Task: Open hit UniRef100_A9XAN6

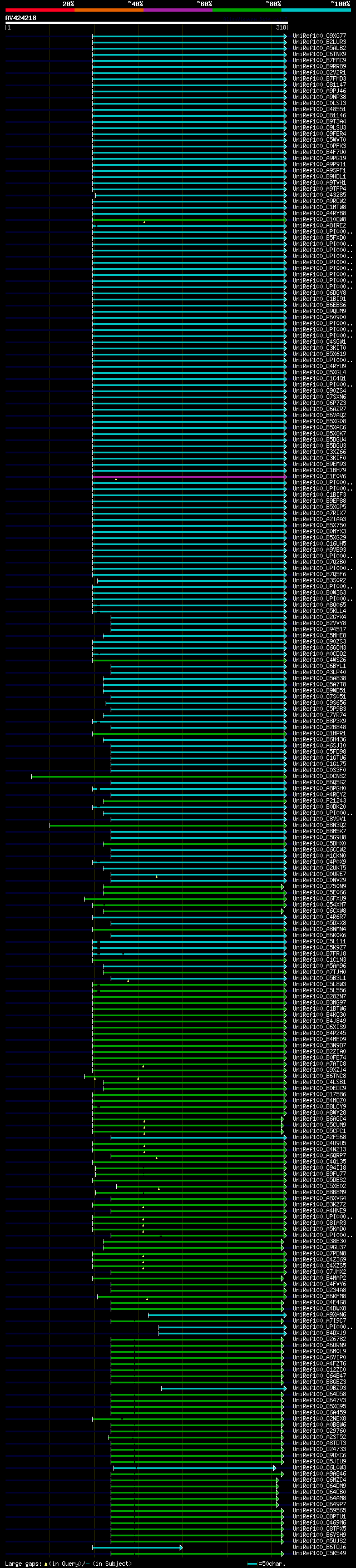Action: [x=319, y=1315]
